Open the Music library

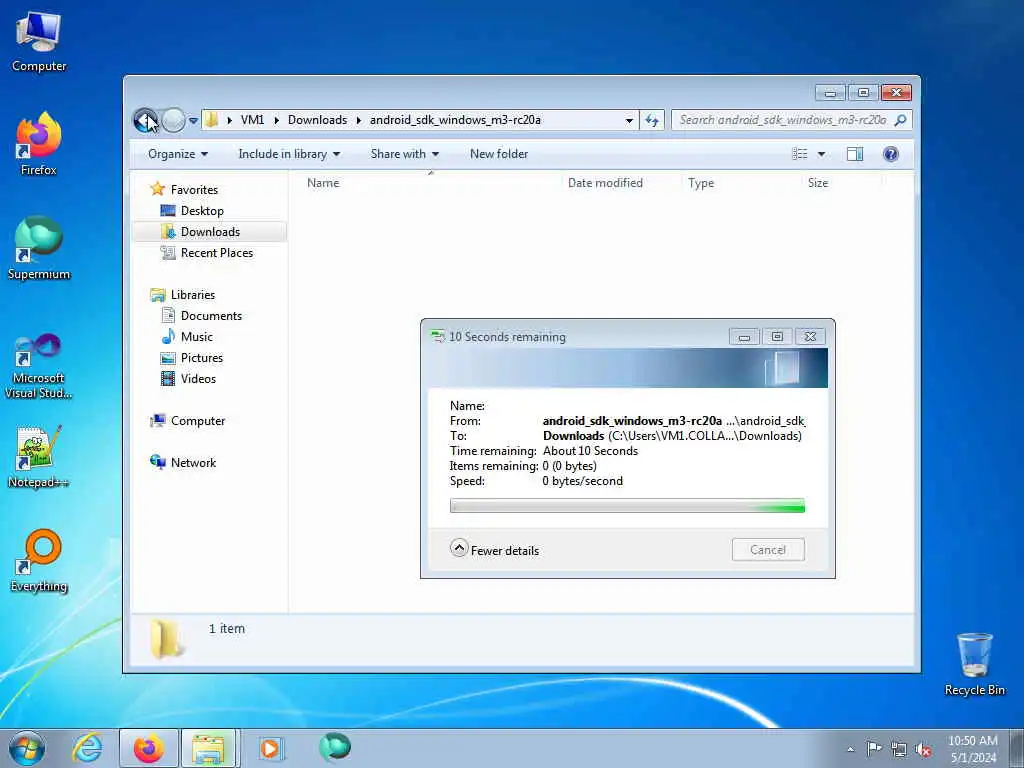(197, 336)
